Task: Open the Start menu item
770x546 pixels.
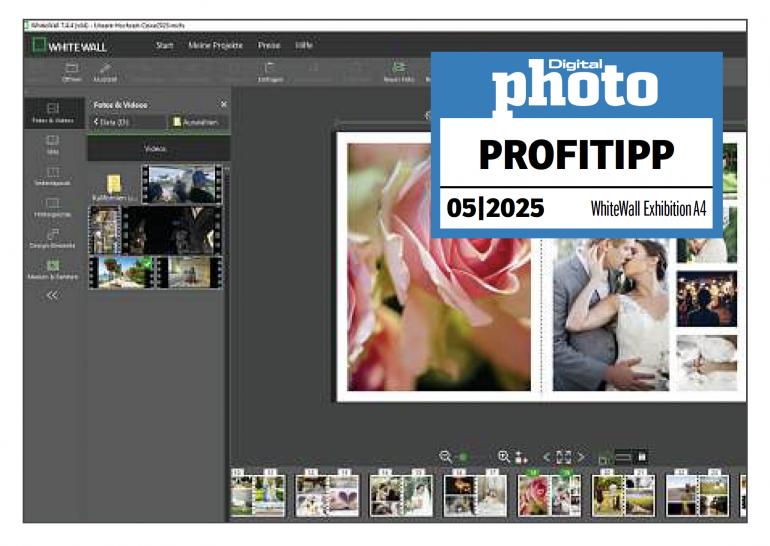Action: click(x=165, y=45)
